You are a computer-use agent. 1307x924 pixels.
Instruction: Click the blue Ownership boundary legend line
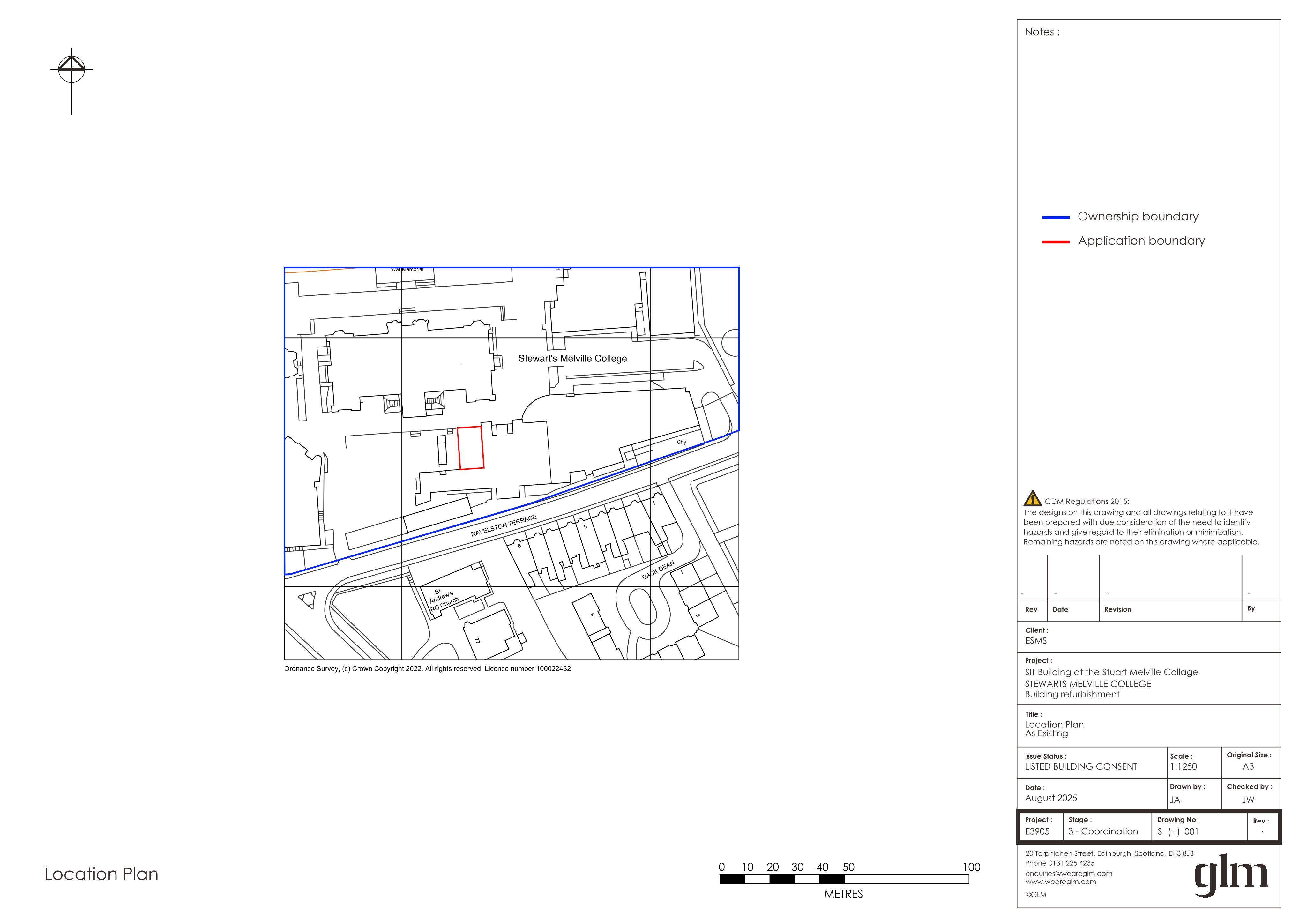(1056, 218)
